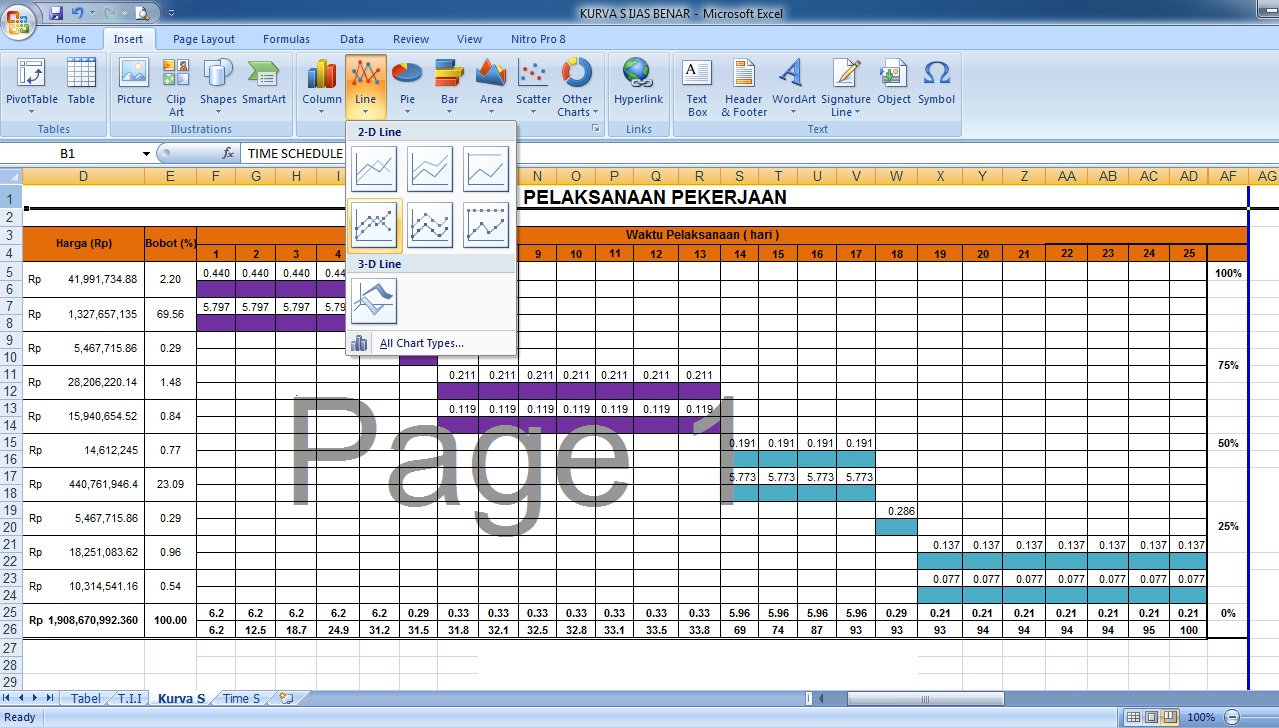The height and width of the screenshot is (728, 1279).
Task: Switch to the Formulas ribbon tab
Action: [x=286, y=39]
